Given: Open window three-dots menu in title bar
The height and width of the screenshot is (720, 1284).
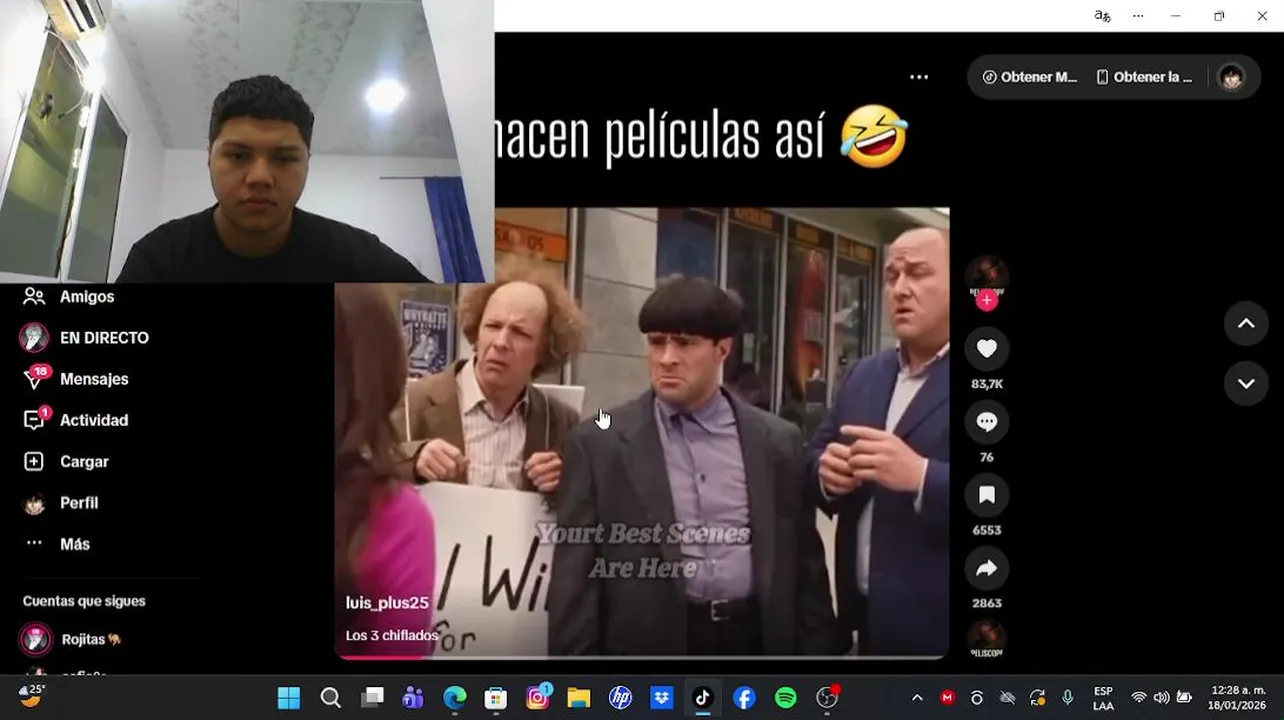Looking at the screenshot, I should pos(1138,16).
